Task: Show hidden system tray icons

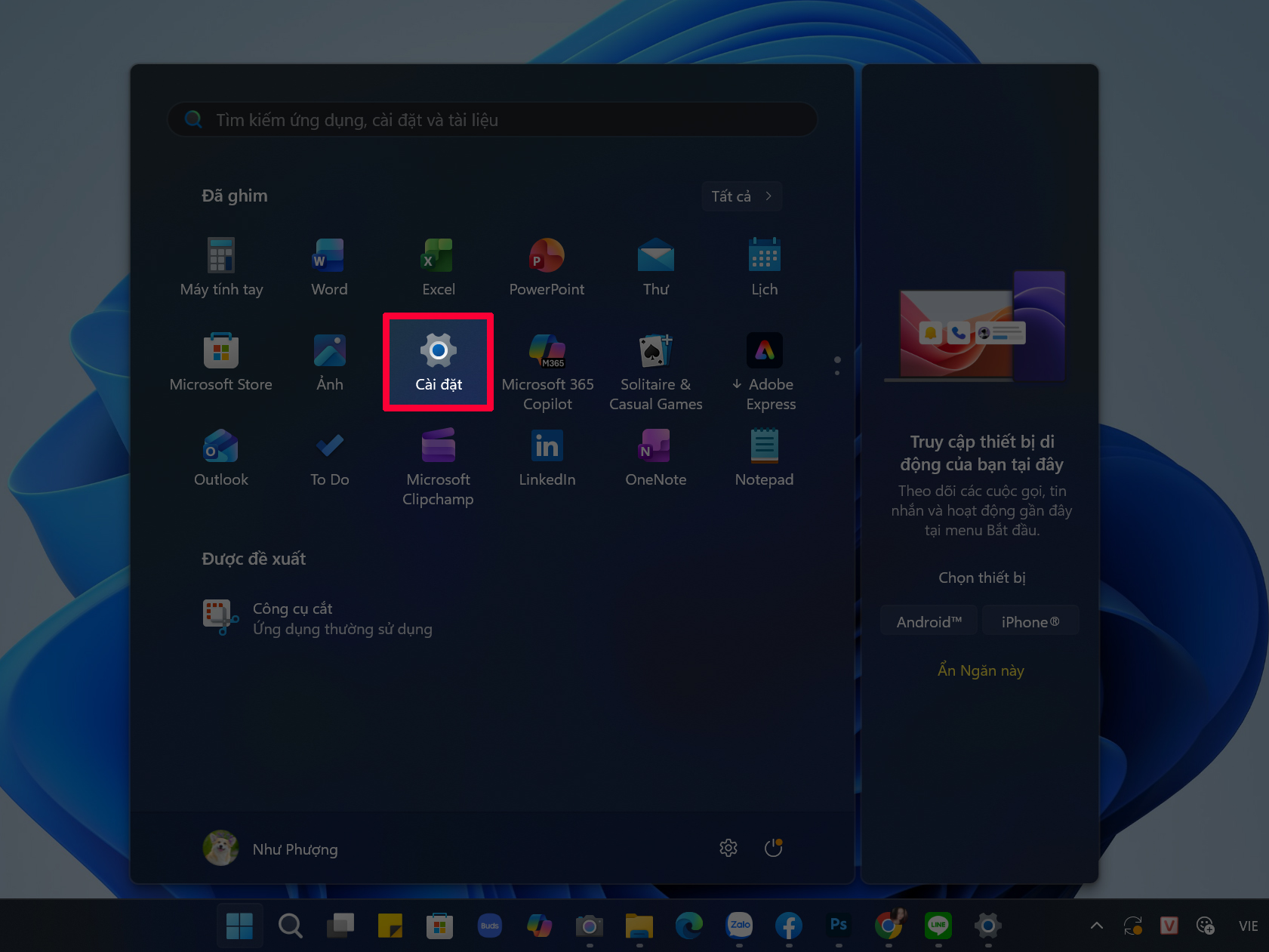Action: (1096, 925)
